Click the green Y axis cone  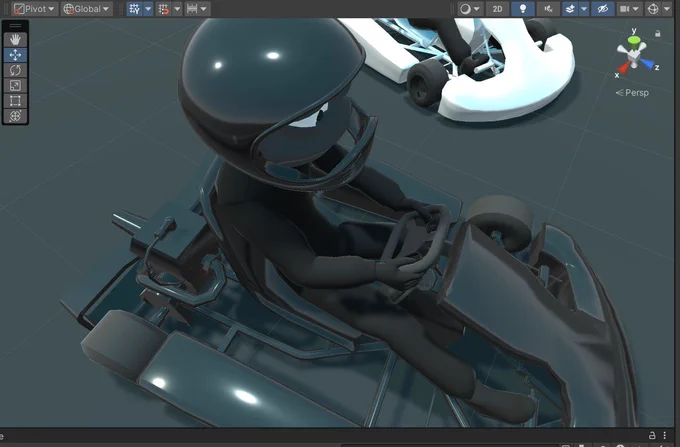tap(634, 41)
